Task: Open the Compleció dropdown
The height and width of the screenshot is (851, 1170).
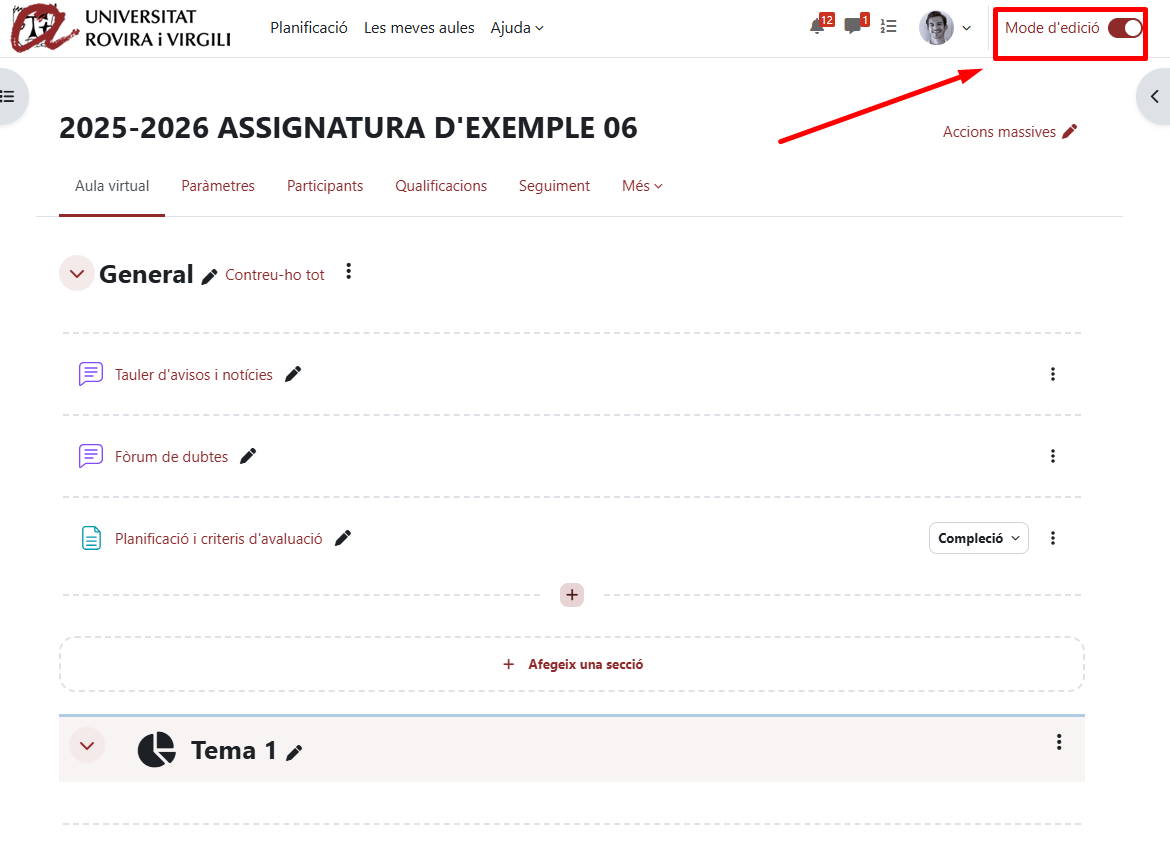Action: point(978,538)
